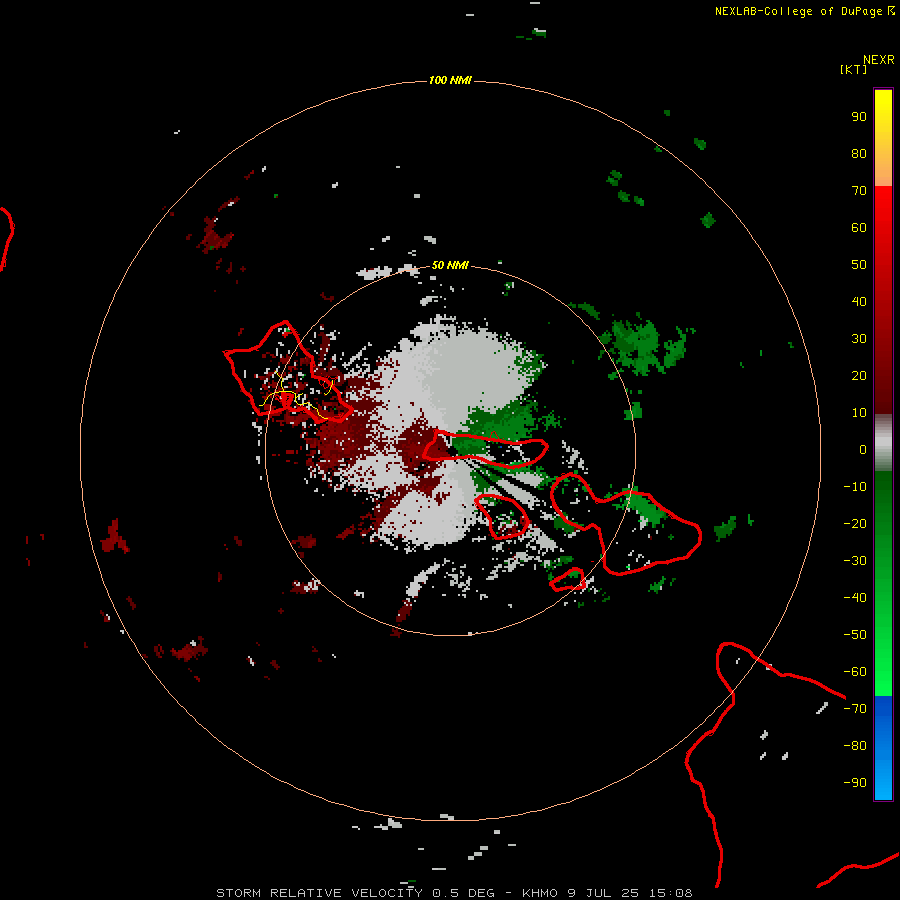Viewport: 900px width, 900px height.
Task: Click the [KT] units label
Action: pyautogui.click(x=854, y=69)
